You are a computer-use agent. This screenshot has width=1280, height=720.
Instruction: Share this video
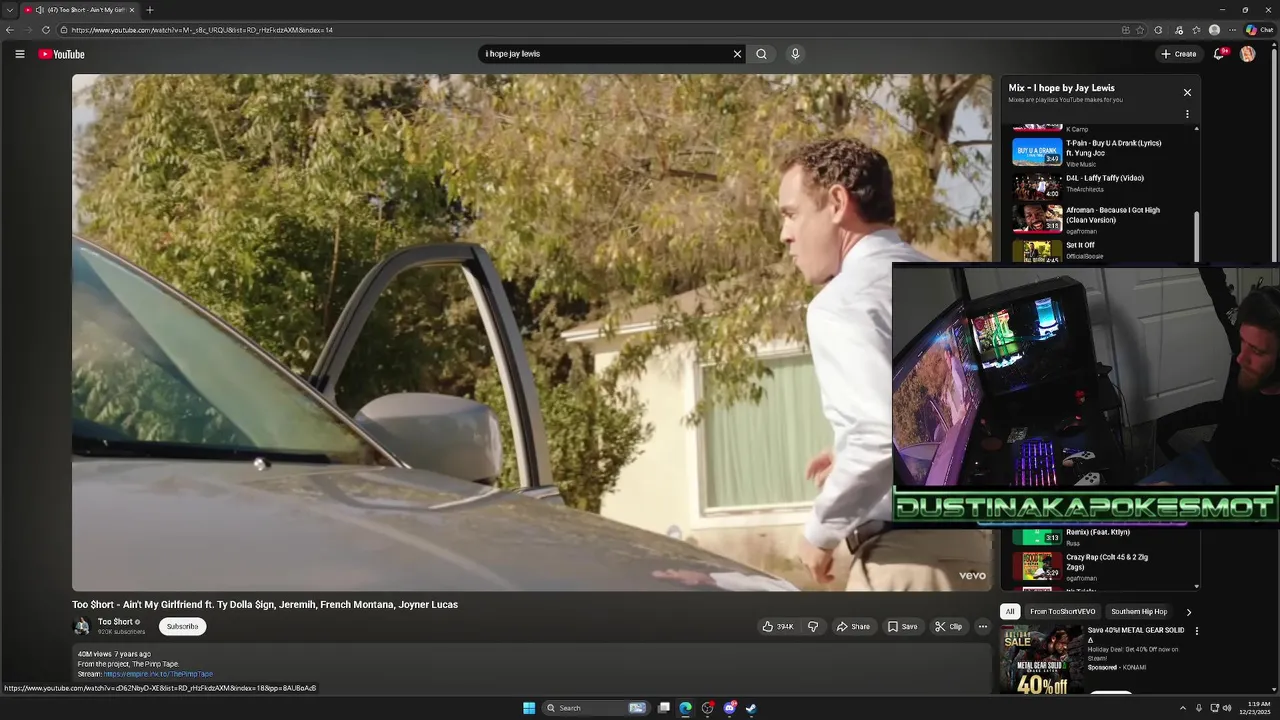(853, 627)
